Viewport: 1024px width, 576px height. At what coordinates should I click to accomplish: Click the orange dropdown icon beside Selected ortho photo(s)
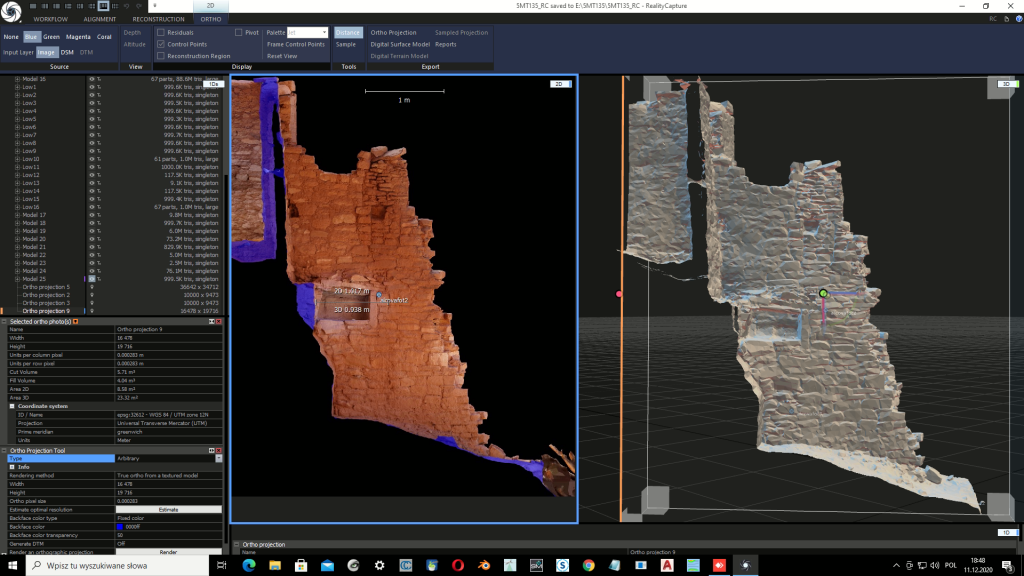[76, 321]
